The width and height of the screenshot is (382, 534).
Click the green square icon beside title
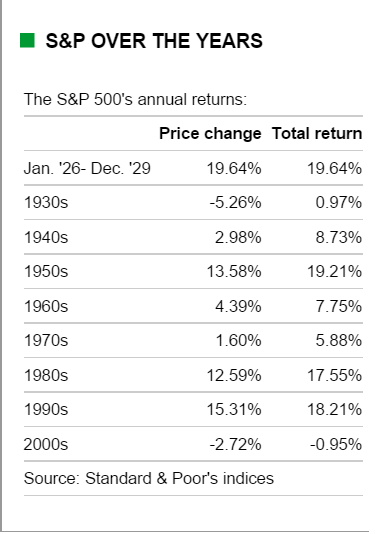(x=27, y=41)
